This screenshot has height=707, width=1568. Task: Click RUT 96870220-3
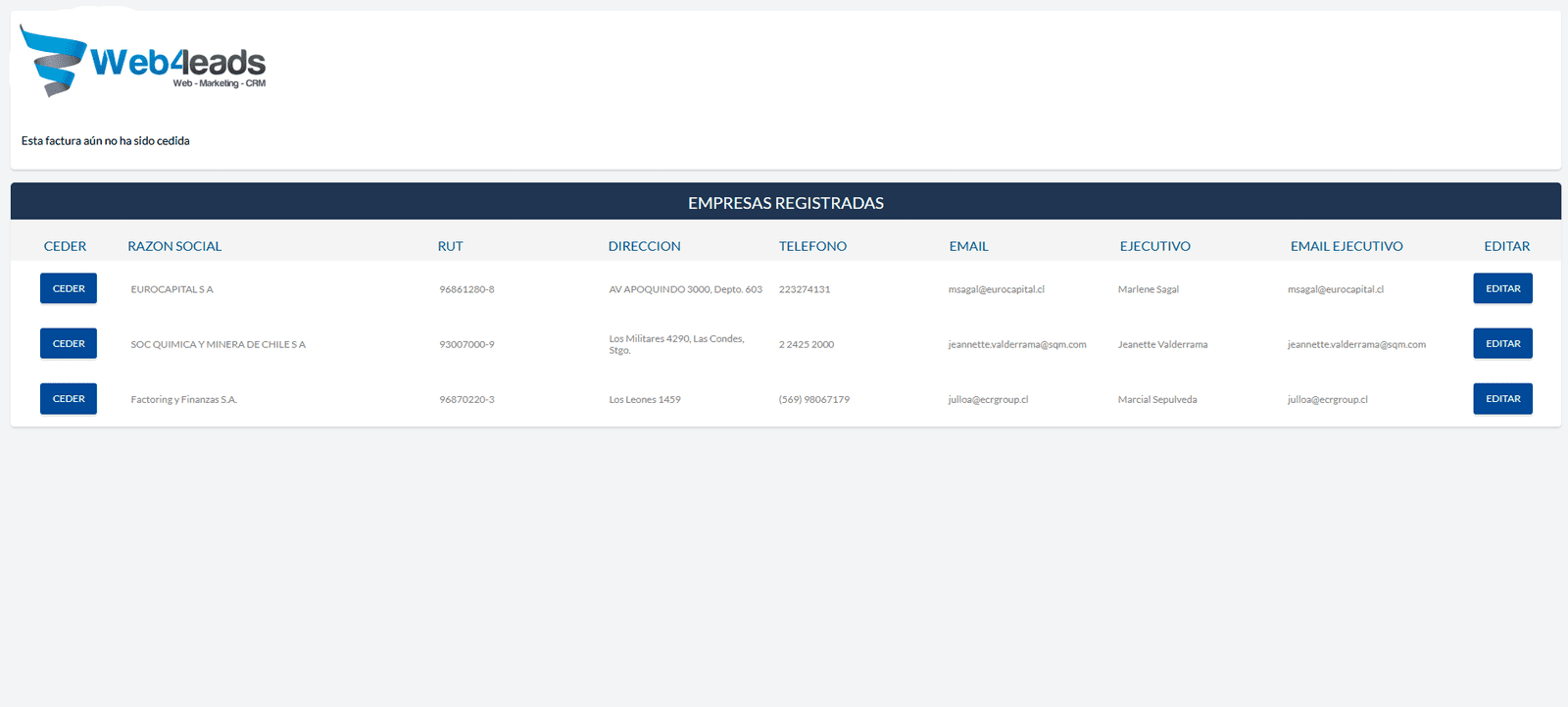pos(466,399)
